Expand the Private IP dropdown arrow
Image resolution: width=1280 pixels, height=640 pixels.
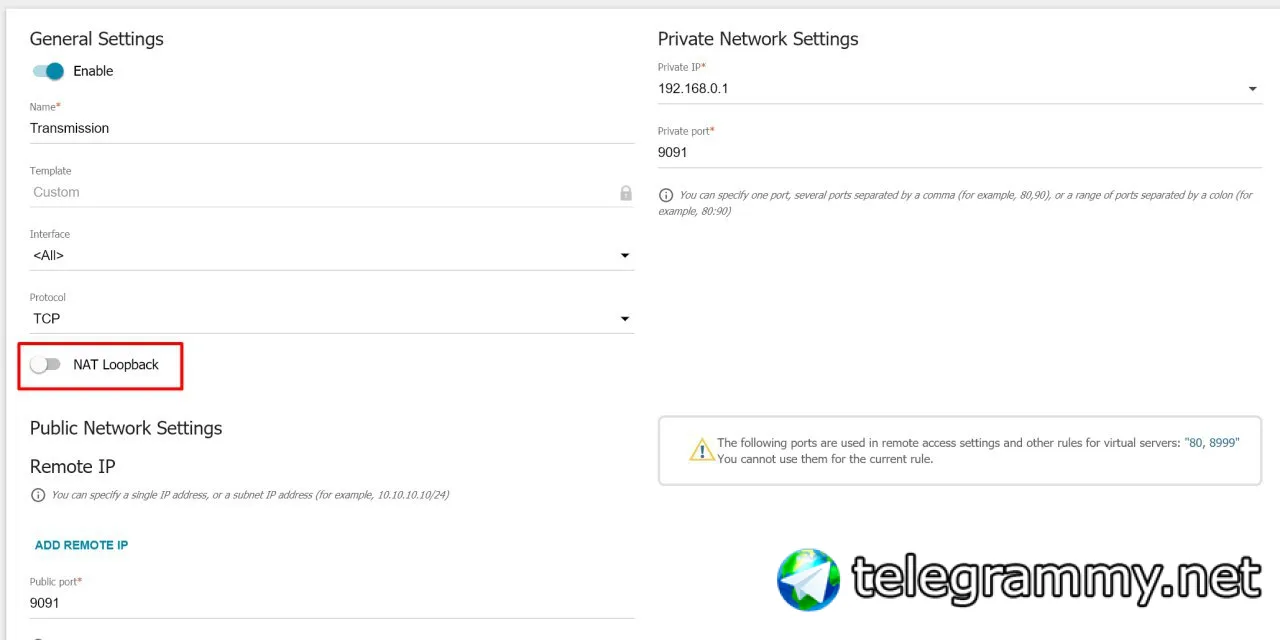tap(1252, 89)
